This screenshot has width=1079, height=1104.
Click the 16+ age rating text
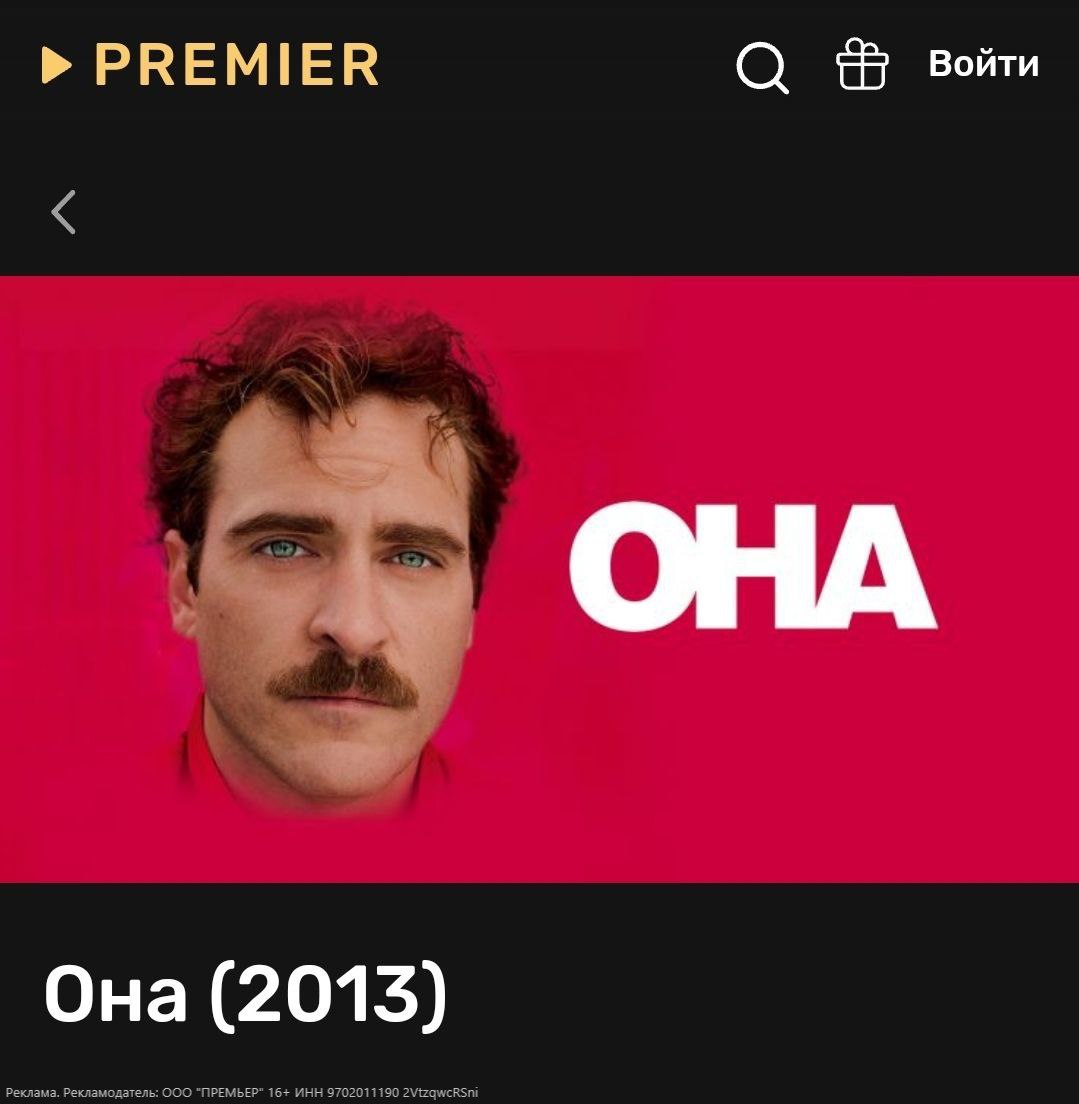279,1093
